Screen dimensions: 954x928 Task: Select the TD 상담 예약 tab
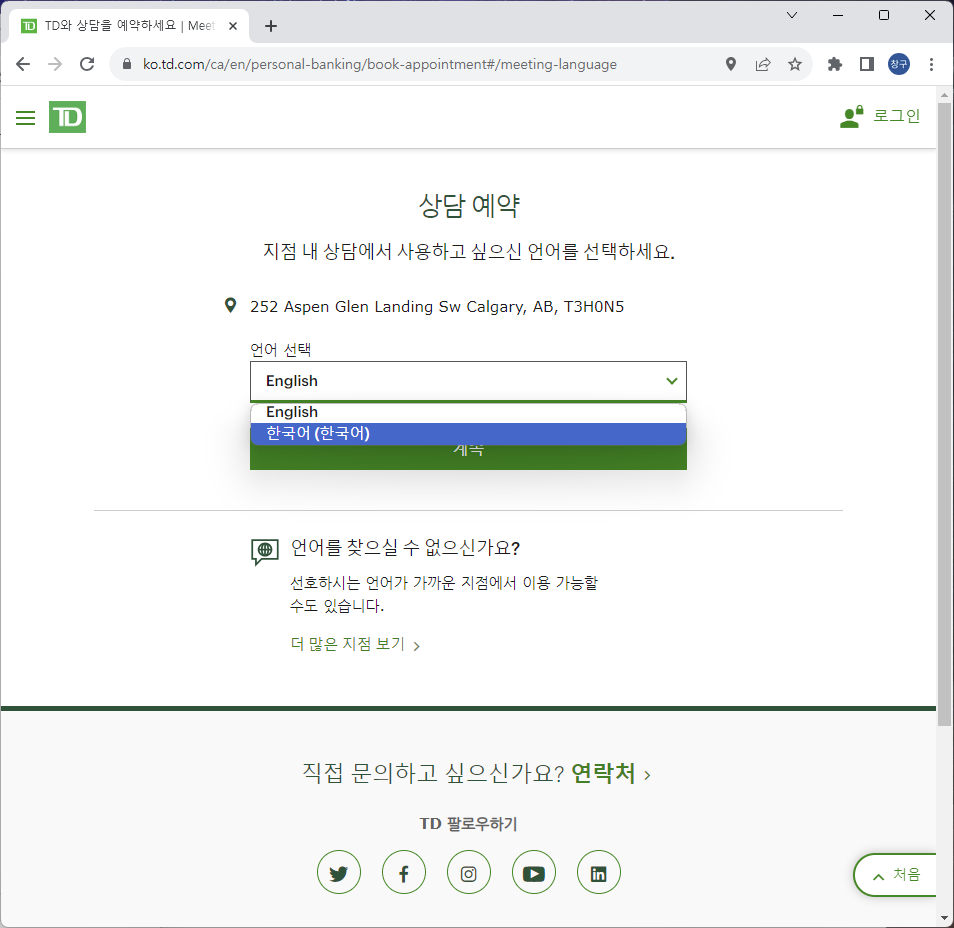129,26
